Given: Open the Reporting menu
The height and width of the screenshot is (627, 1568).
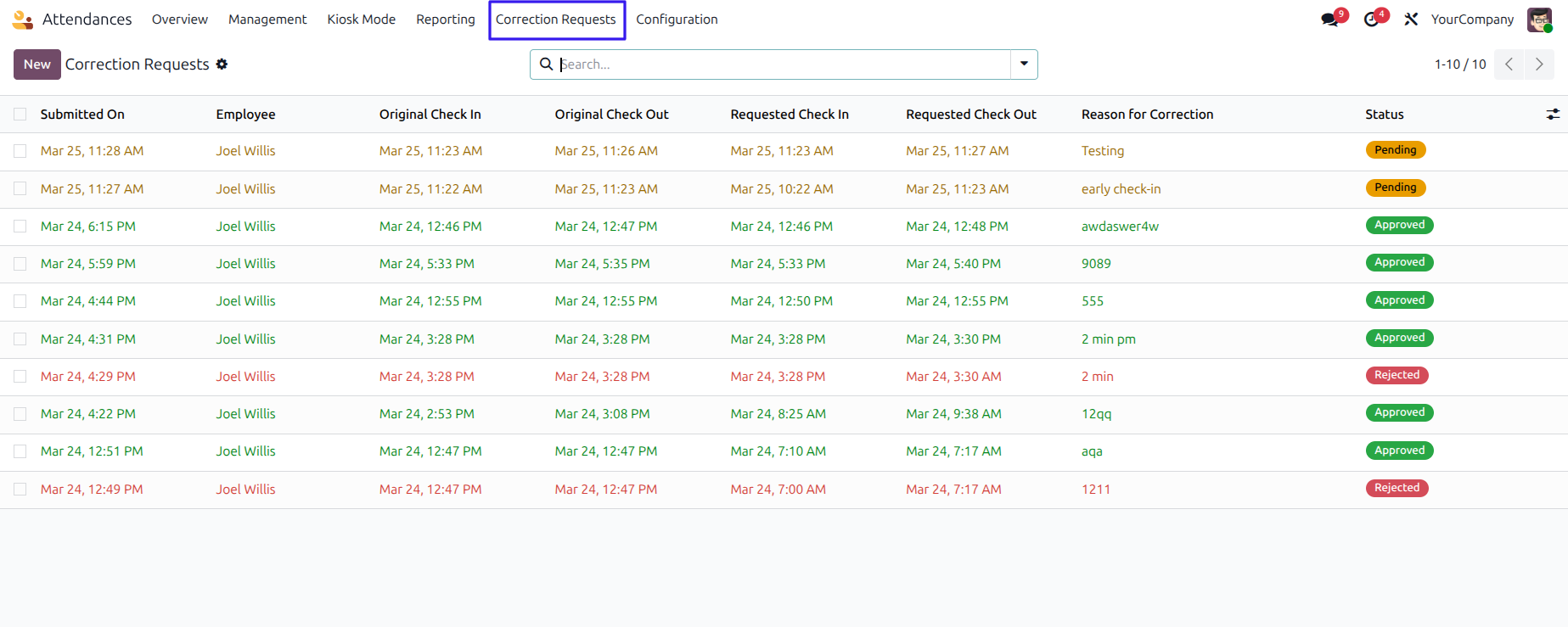Looking at the screenshot, I should pos(446,20).
